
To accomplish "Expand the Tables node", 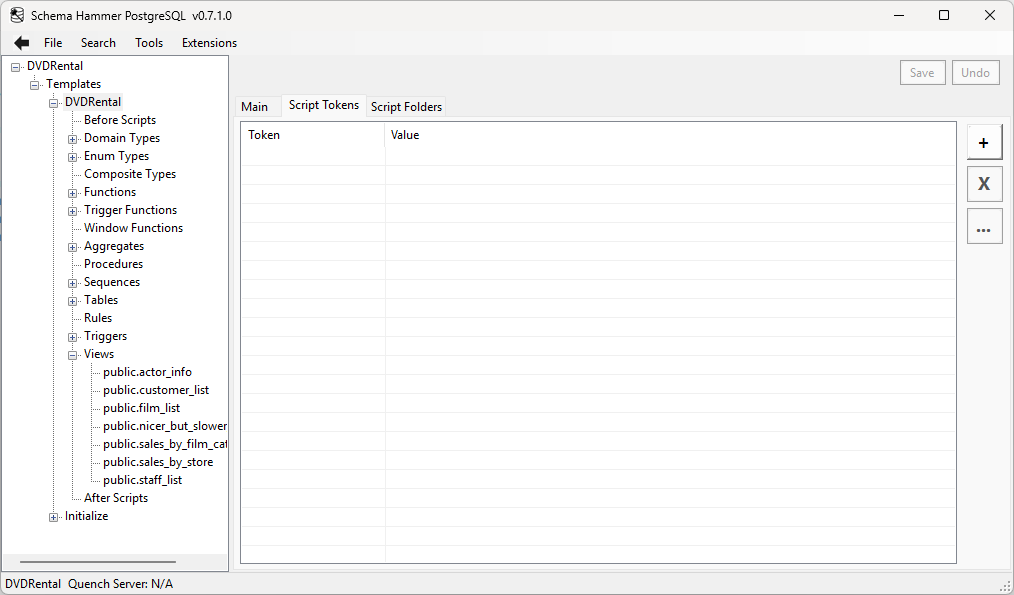I will [x=72, y=299].
